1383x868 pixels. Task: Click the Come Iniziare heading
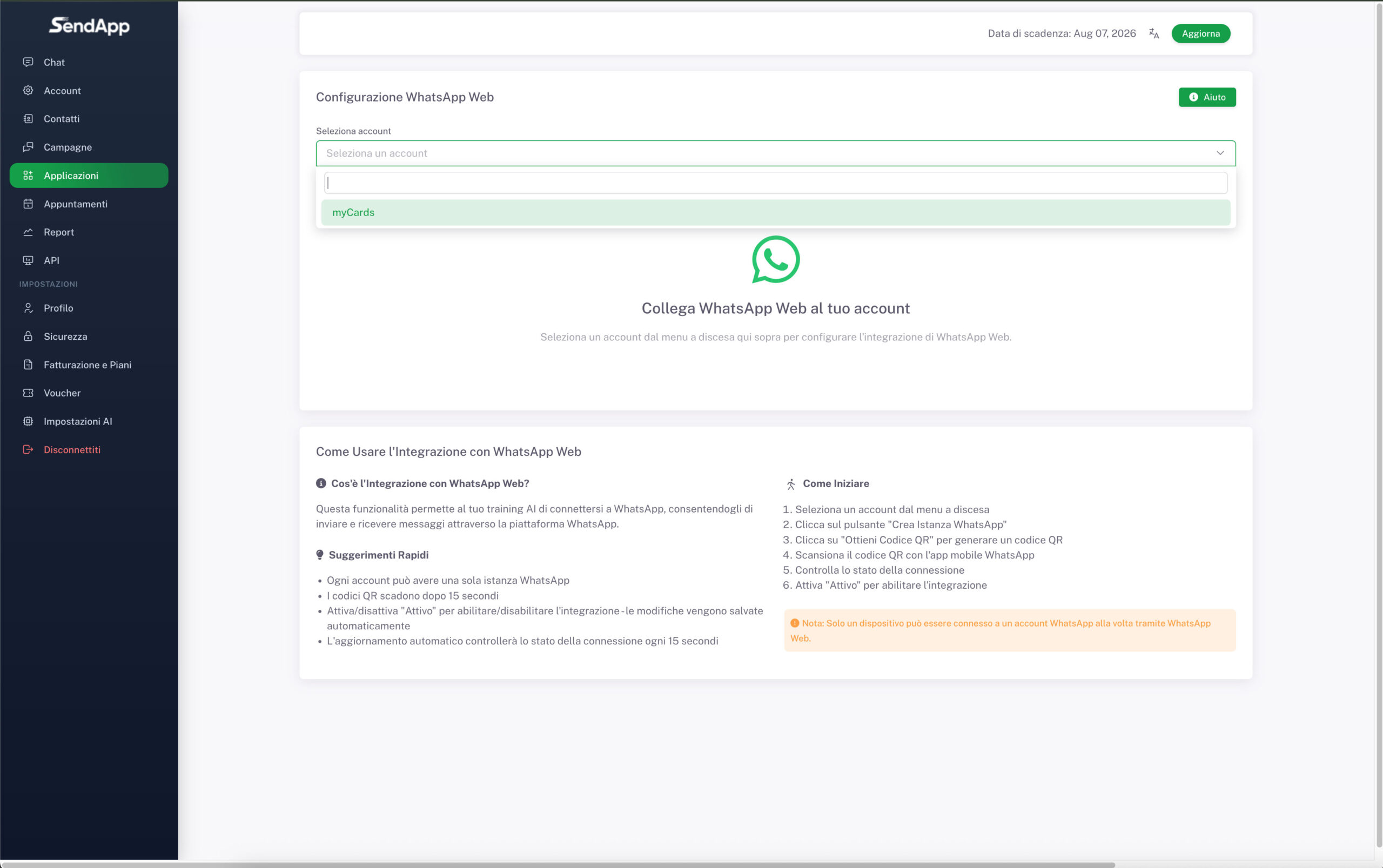click(x=835, y=483)
